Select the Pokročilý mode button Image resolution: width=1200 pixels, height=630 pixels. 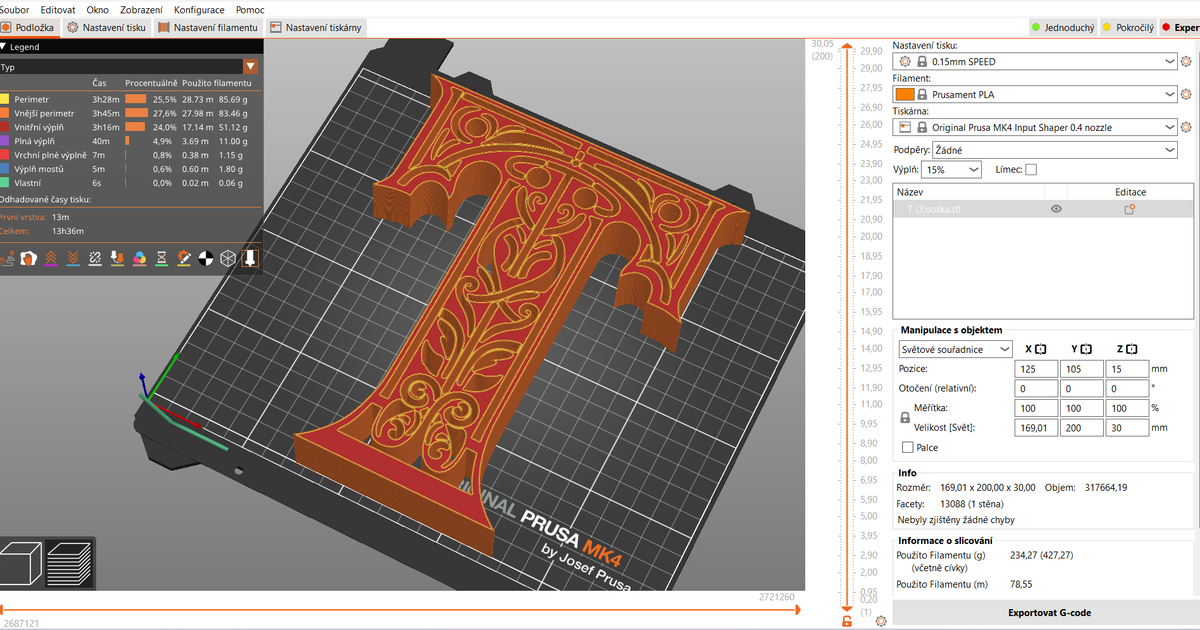(1126, 28)
